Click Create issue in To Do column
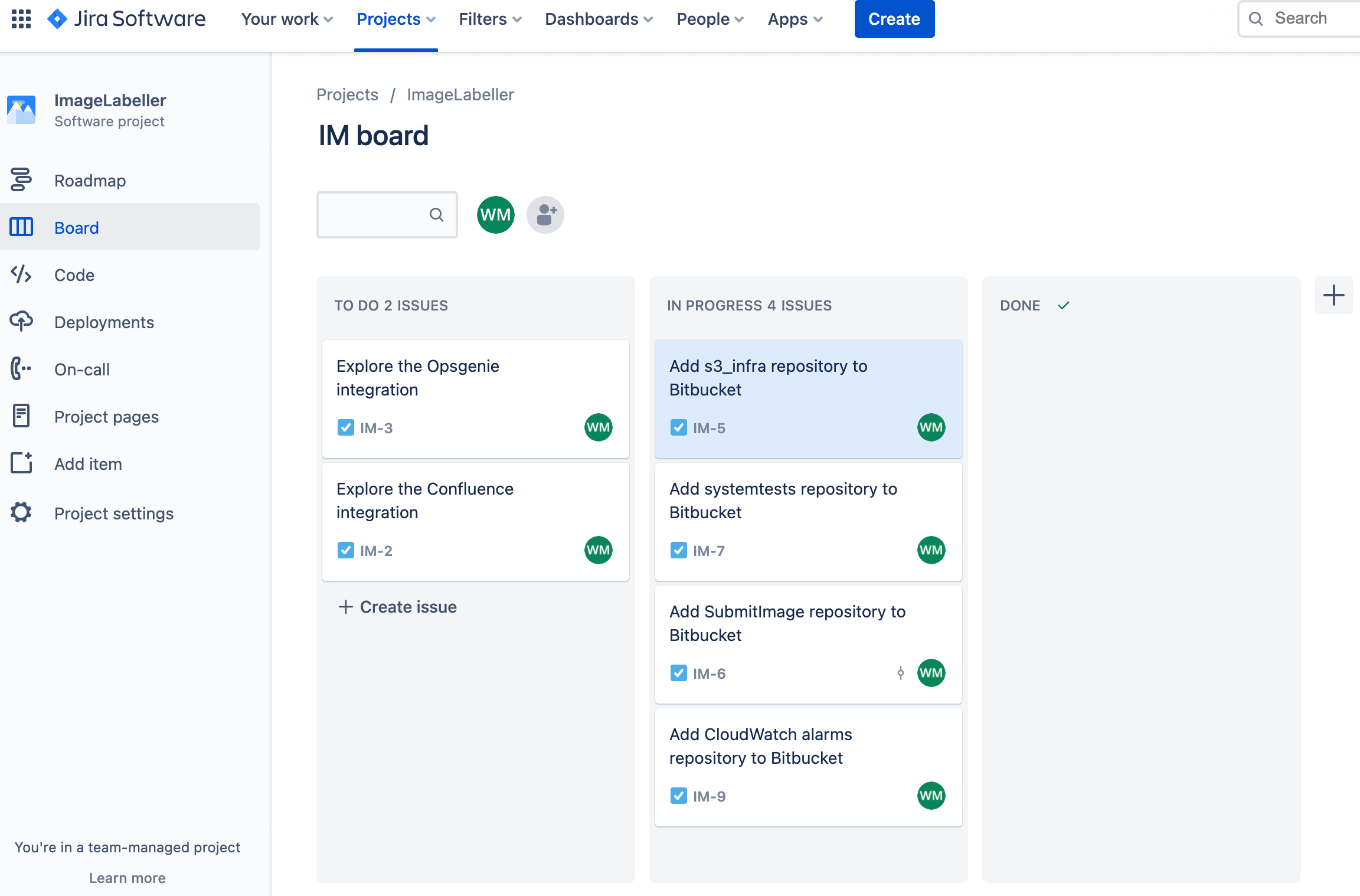The width and height of the screenshot is (1360, 896). (397, 606)
